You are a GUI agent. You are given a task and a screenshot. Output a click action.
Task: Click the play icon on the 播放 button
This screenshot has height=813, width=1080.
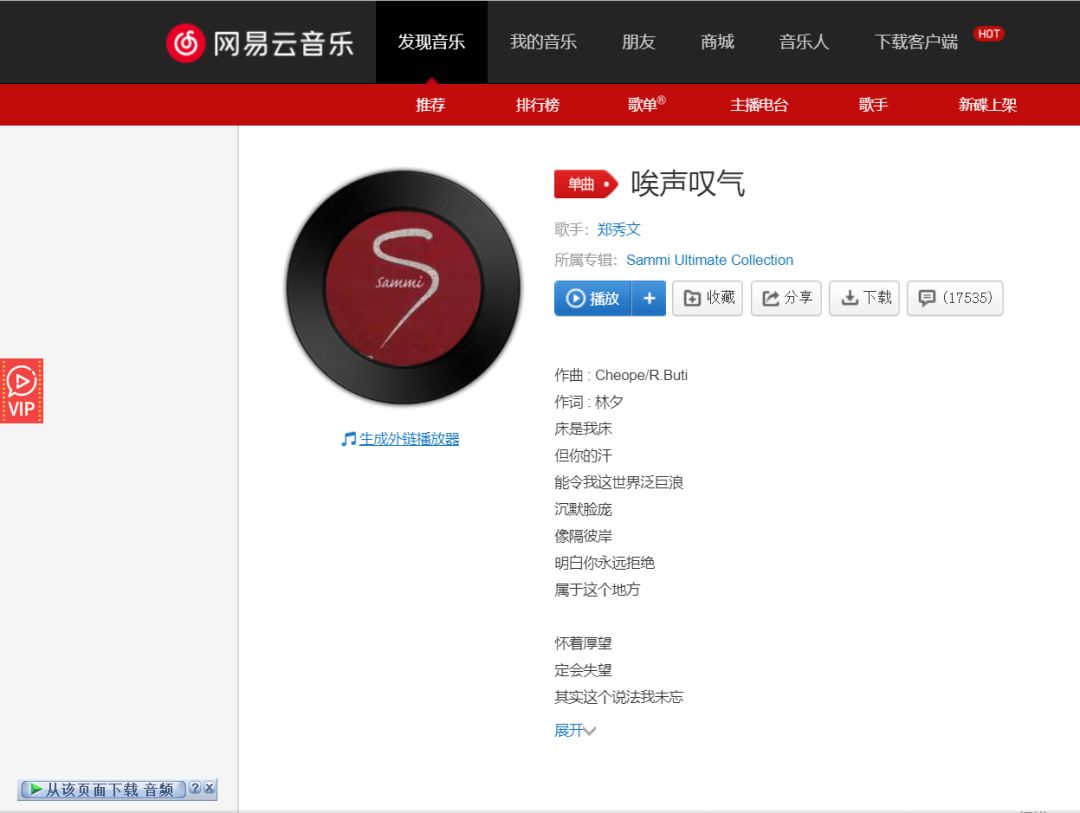(x=575, y=297)
